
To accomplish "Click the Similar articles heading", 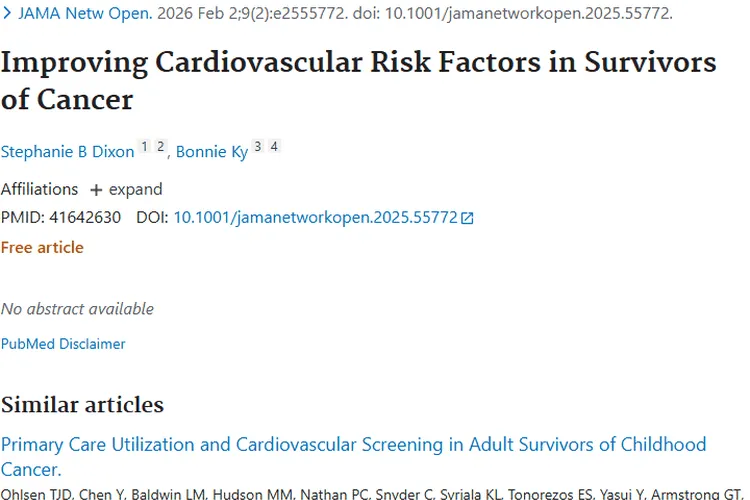I will [82, 404].
